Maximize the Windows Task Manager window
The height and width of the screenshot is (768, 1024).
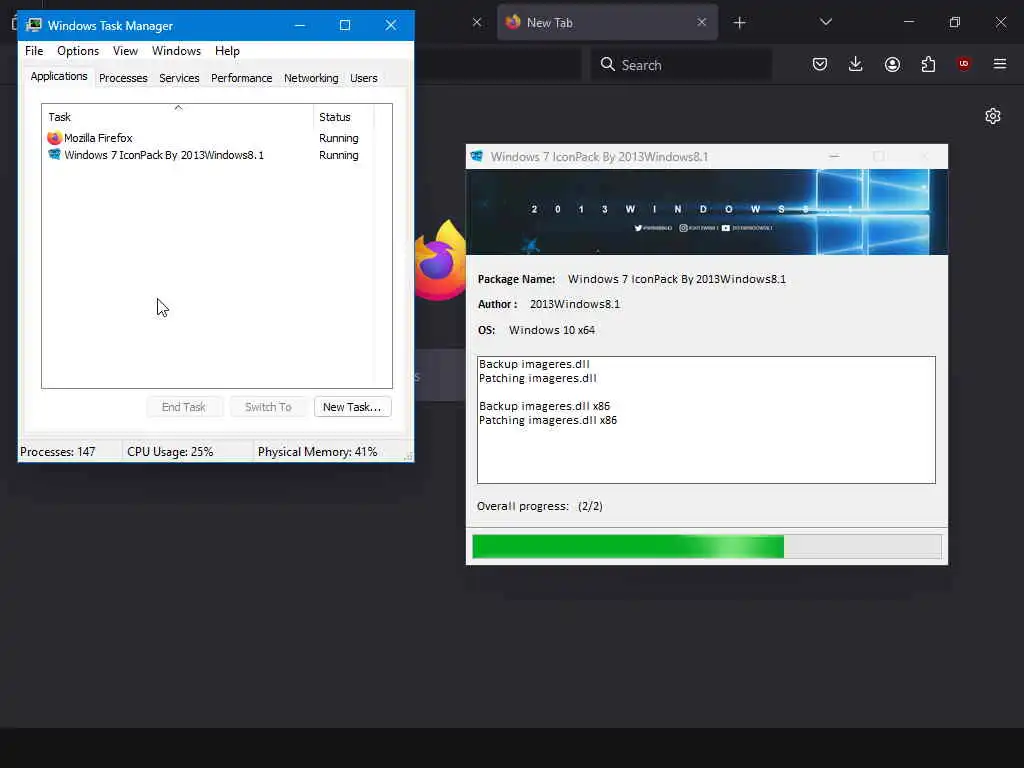345,25
